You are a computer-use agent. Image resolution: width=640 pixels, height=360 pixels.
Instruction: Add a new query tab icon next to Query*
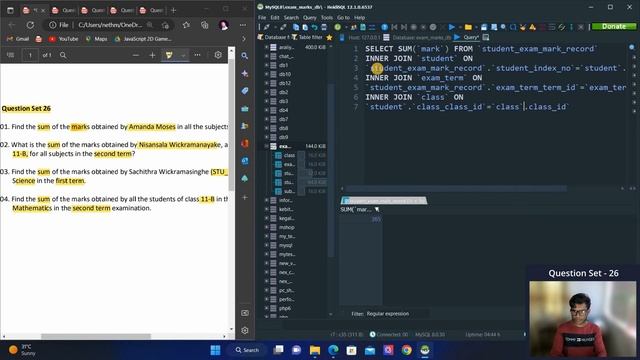[486, 37]
